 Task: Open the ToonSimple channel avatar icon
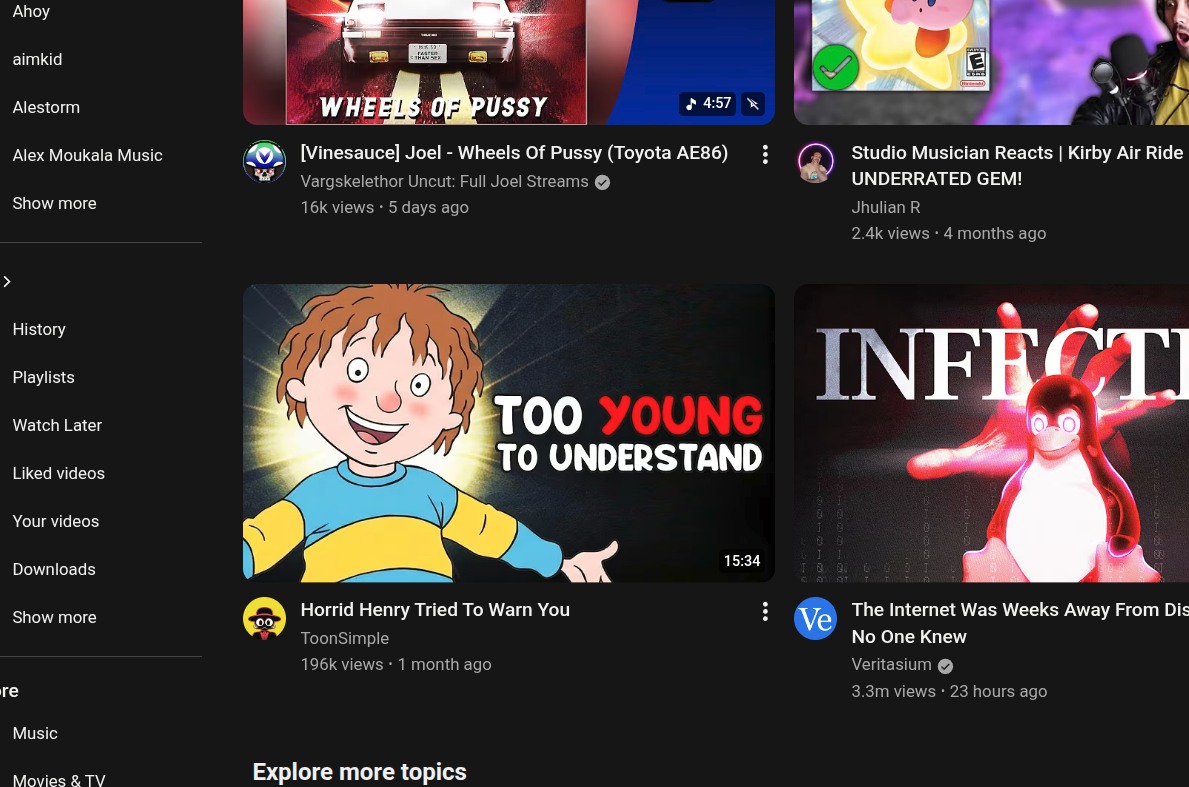[264, 618]
